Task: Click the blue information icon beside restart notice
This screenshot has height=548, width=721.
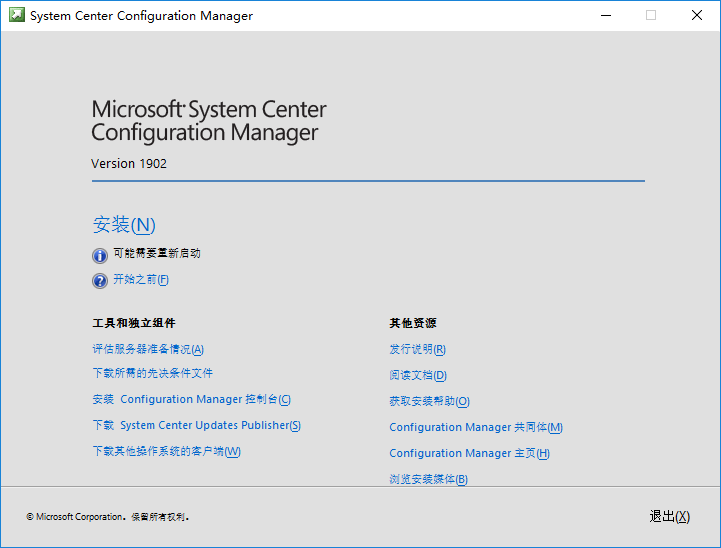Action: coord(100,255)
